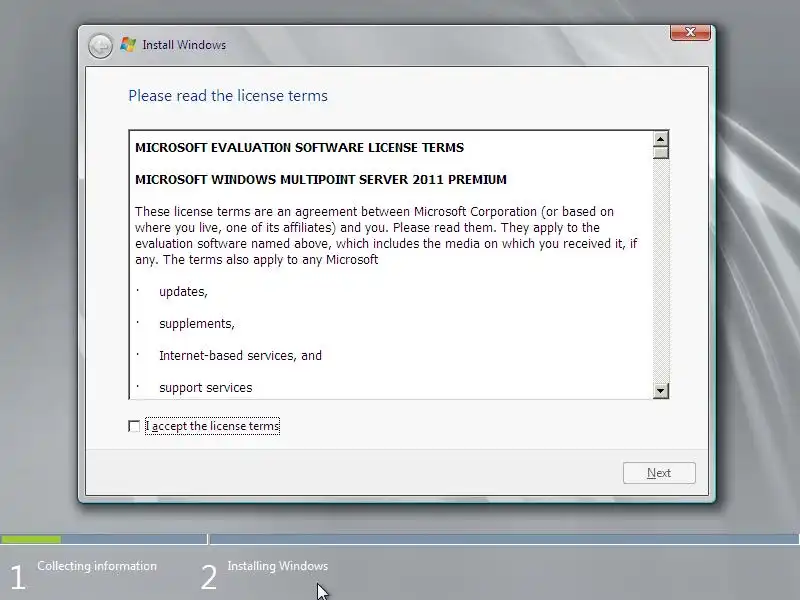800x600 pixels.
Task: Click the empty scrollbar track below the thumb
Action: point(661,271)
